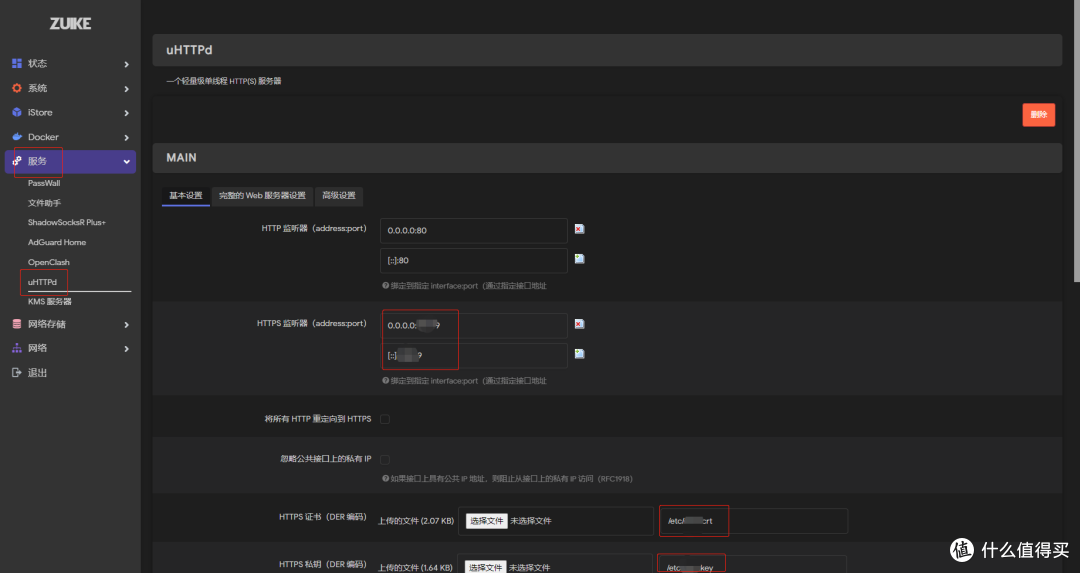Enable redirect all HTTP to HTTPS checkbox
Screen dimensions: 1080x573
pos(385,419)
